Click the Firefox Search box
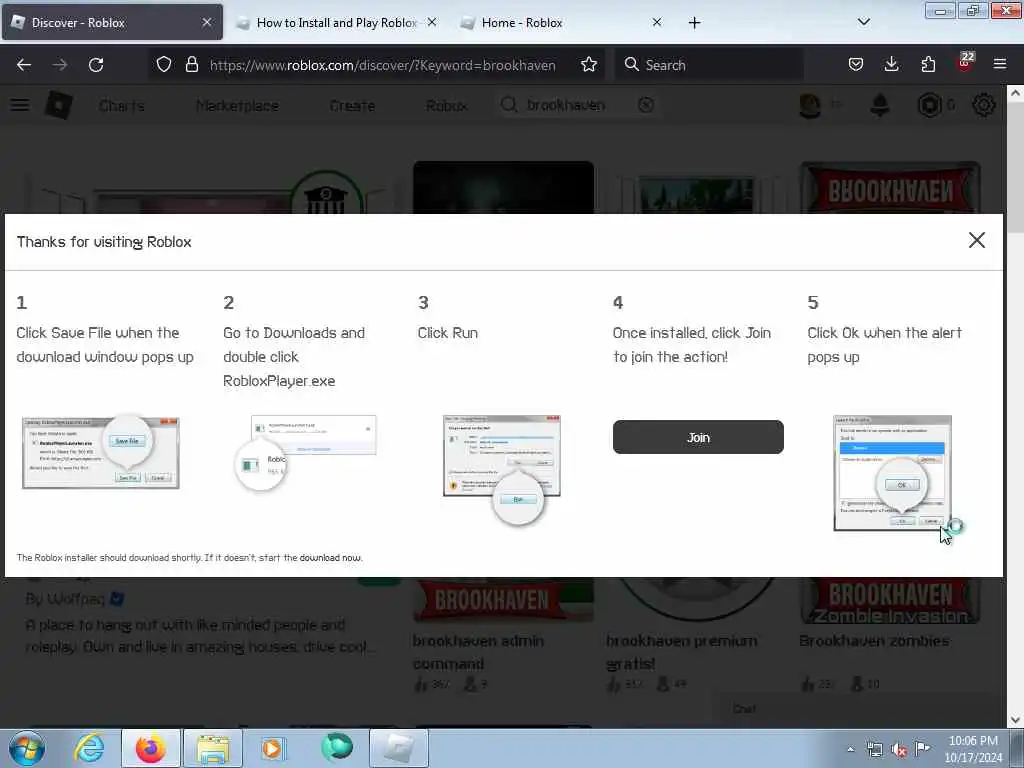Viewport: 1024px width, 768px height. coord(708,65)
